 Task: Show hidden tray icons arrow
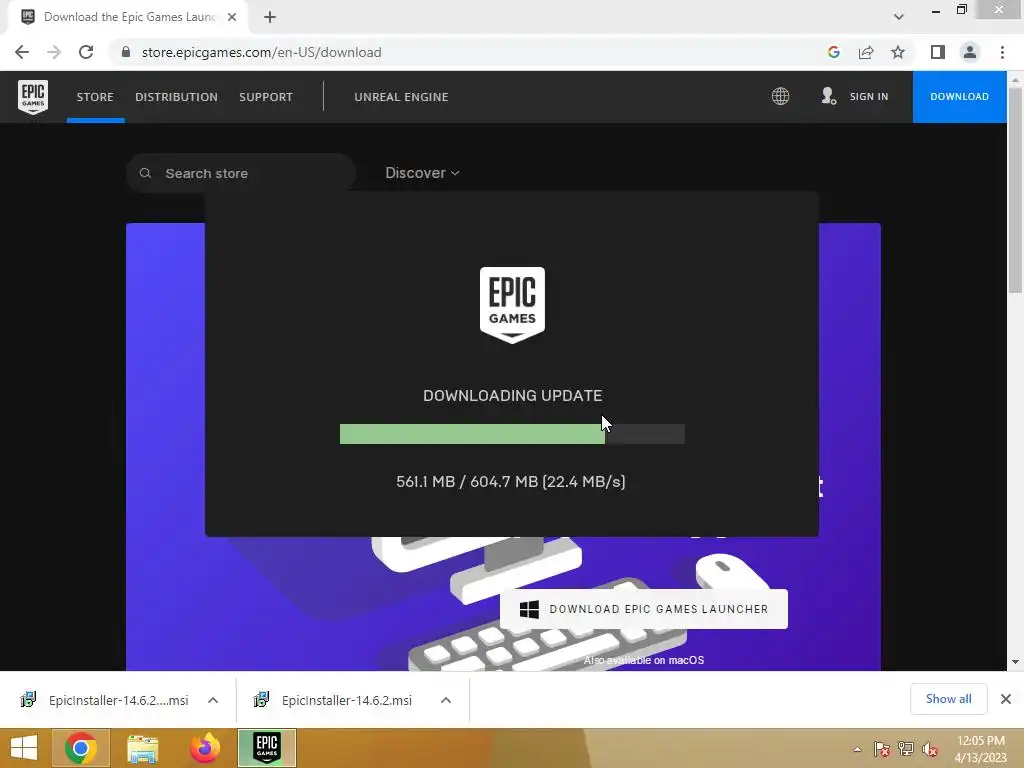[857, 749]
